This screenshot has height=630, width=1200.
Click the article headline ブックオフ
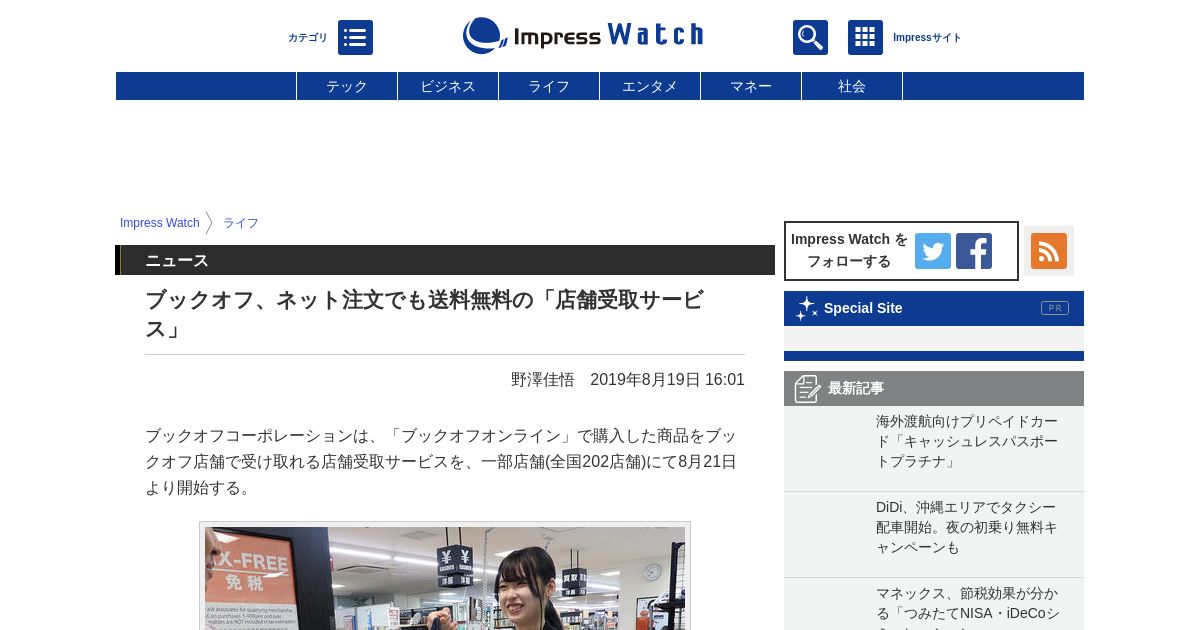point(425,314)
